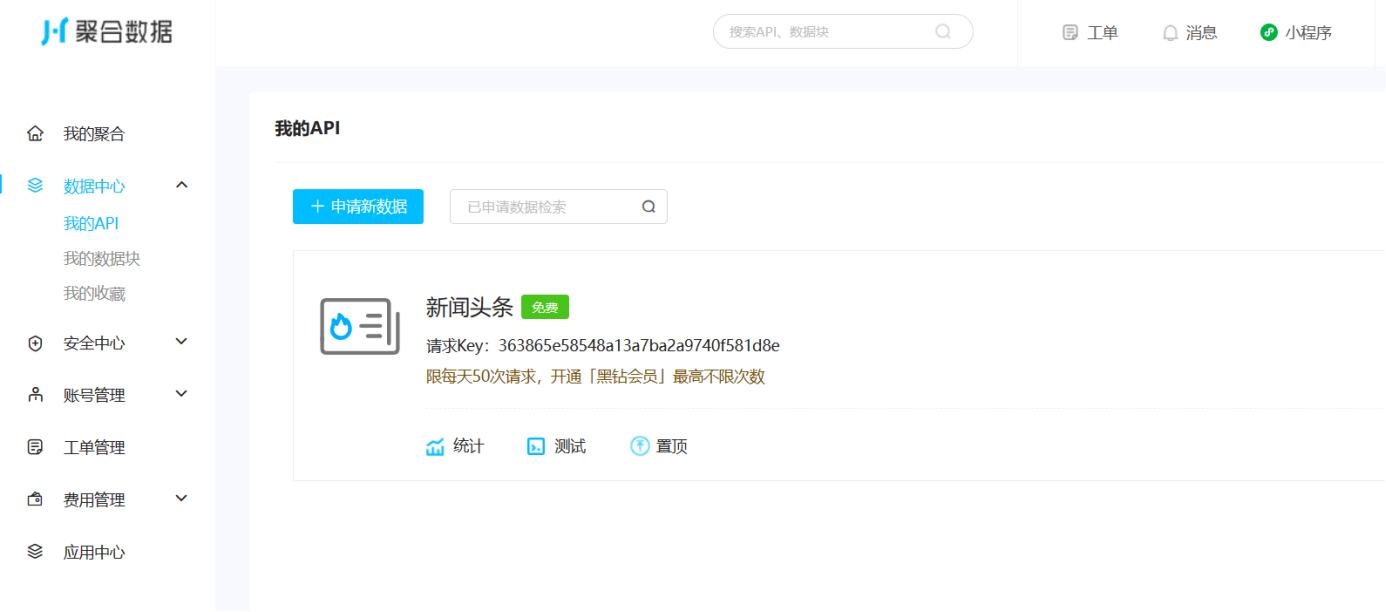The width and height of the screenshot is (1386, 612).
Task: Click the stack icon beside 应用中心
Action: pos(36,551)
